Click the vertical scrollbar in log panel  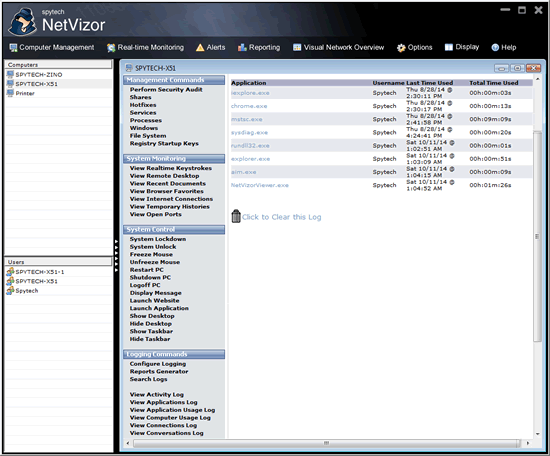pos(537,236)
